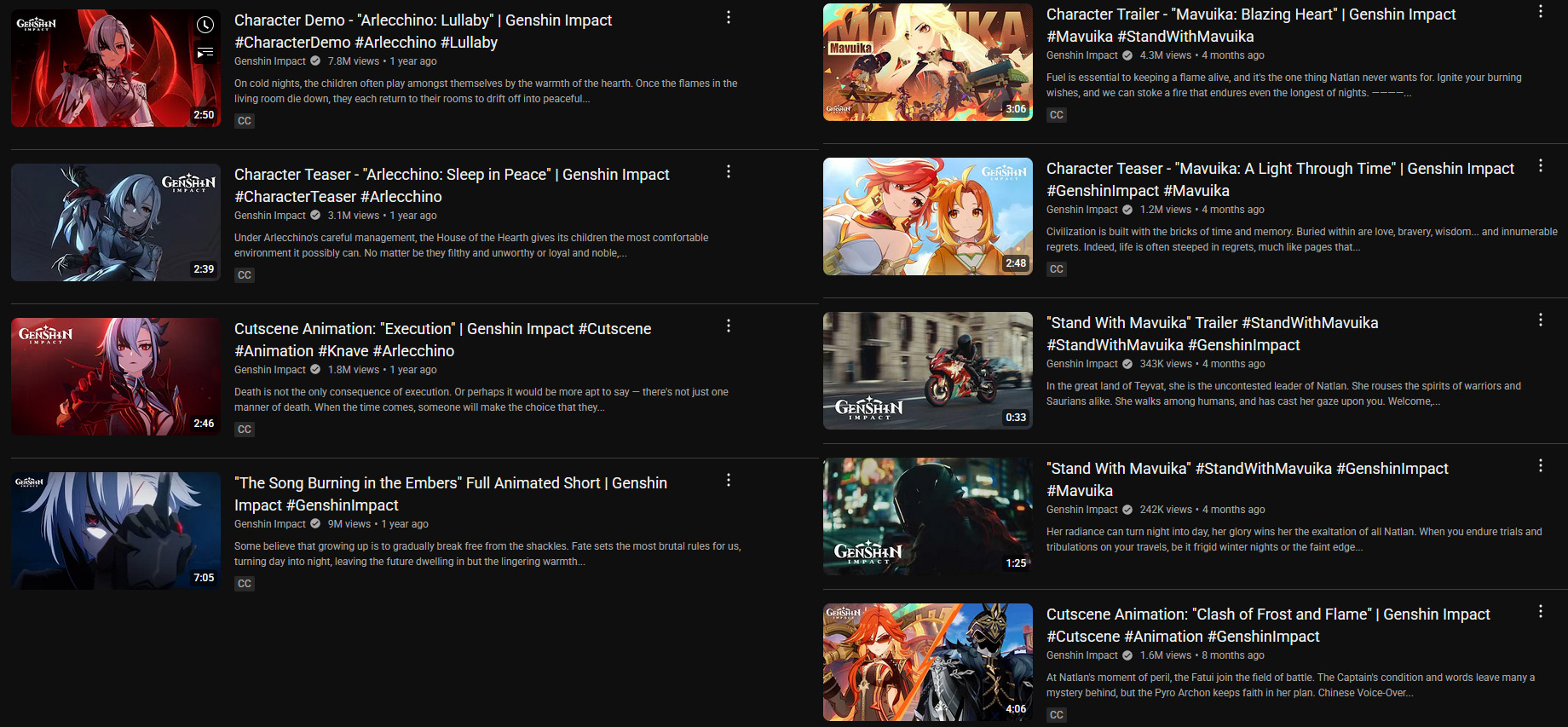The height and width of the screenshot is (727, 1568).
Task: Click CC badge under Mavuika: A Light Through Time
Action: (x=1057, y=269)
